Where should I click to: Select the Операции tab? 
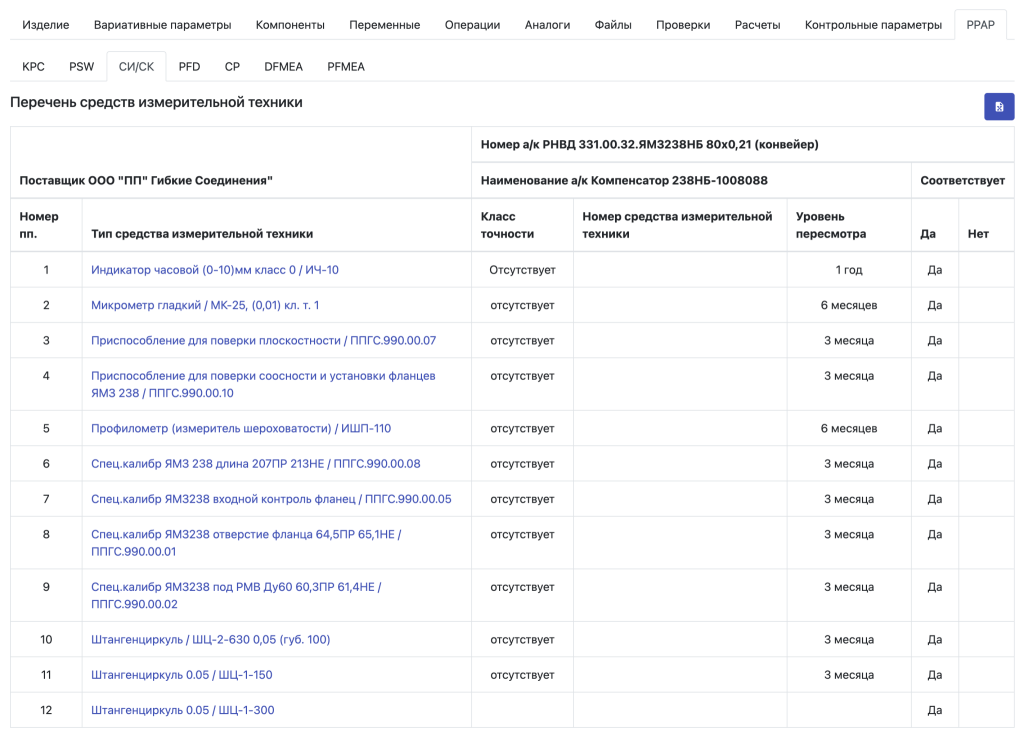(472, 25)
